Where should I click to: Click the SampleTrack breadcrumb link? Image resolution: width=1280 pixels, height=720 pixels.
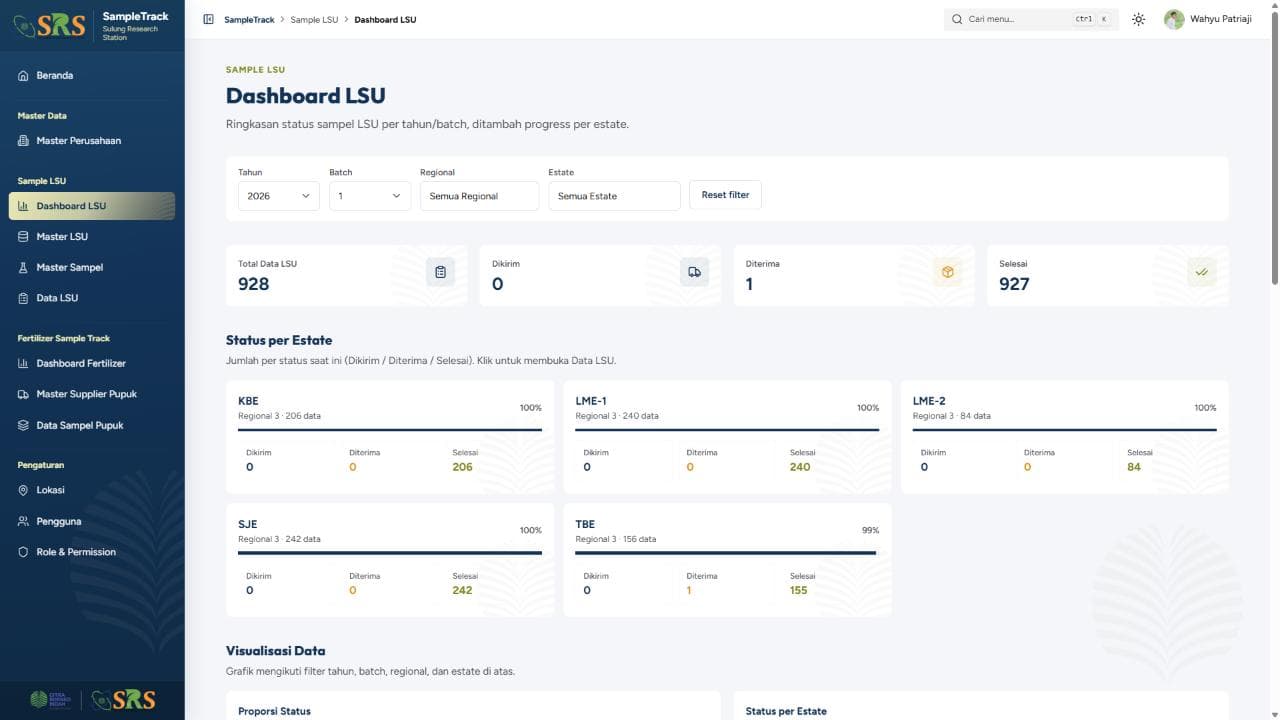[250, 19]
